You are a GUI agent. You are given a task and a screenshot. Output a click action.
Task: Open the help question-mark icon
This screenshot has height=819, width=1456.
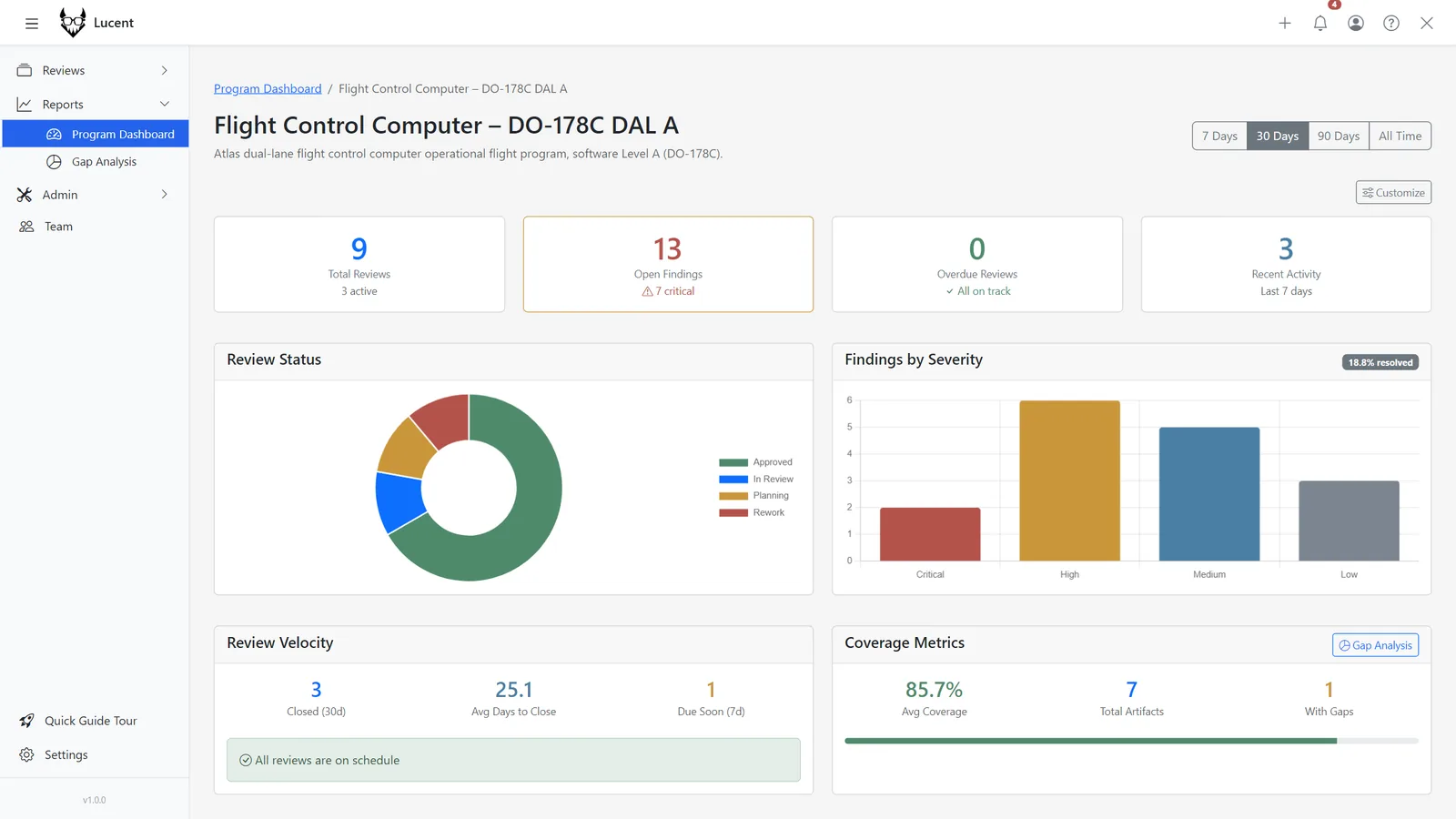coord(1391,24)
